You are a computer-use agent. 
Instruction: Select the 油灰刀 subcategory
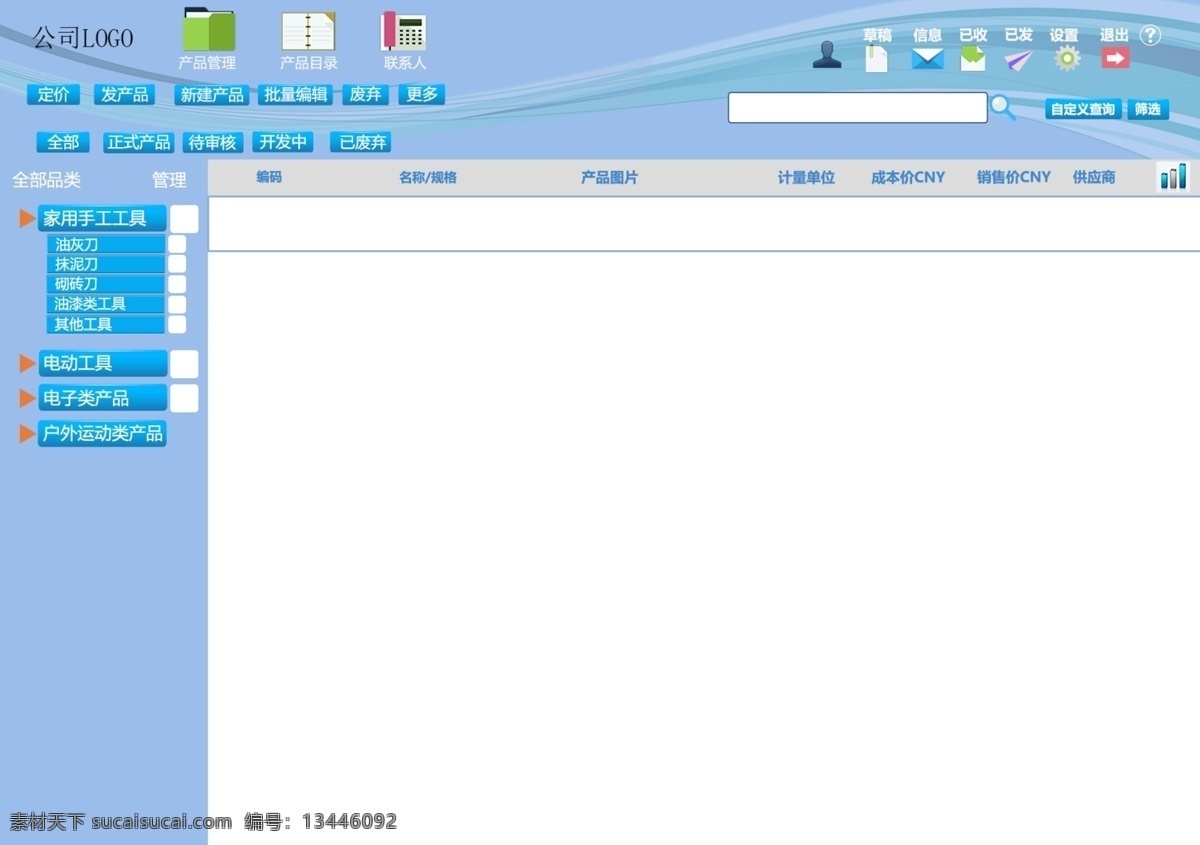coord(105,244)
